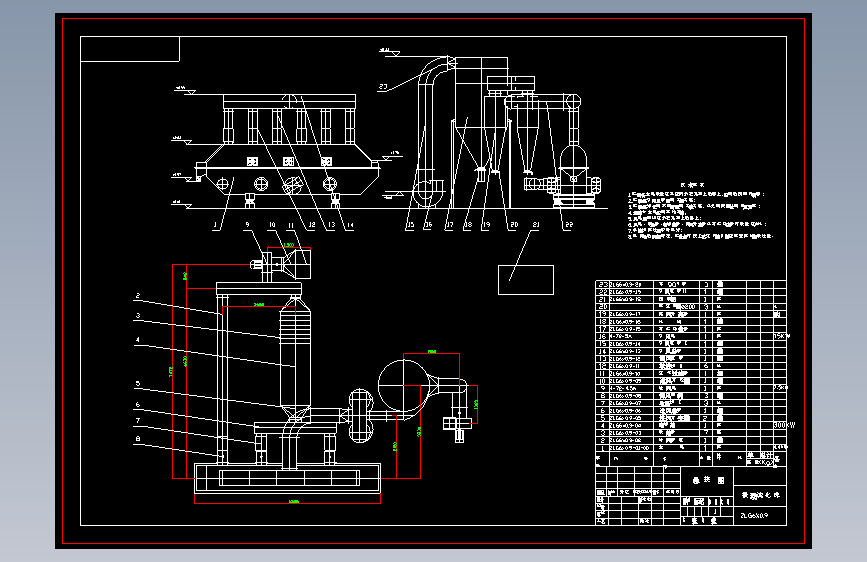Click callout label 10 above side view
Screen dimensions: 867x562
(271, 225)
